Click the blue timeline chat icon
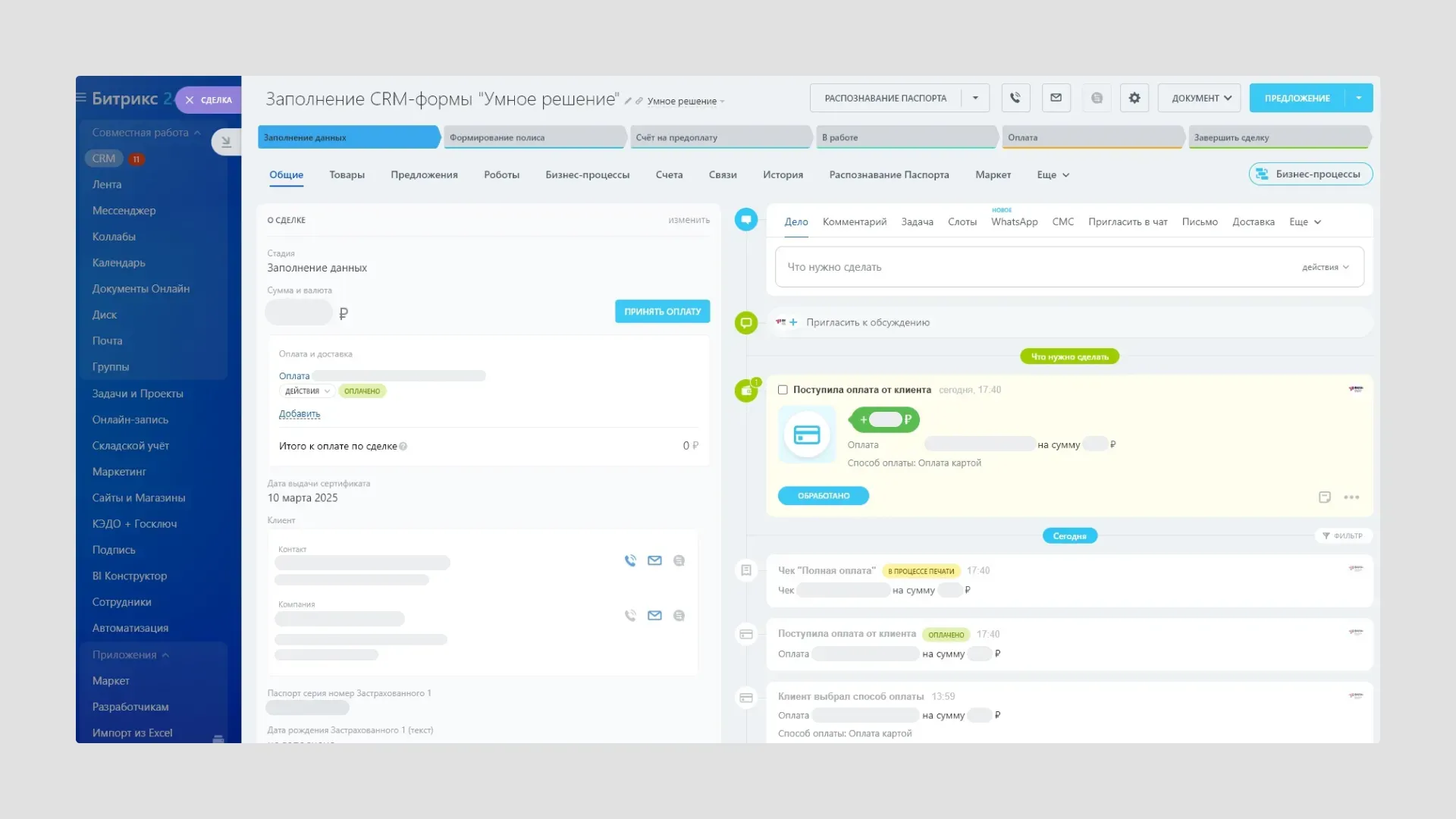Image resolution: width=1456 pixels, height=819 pixels. click(746, 220)
